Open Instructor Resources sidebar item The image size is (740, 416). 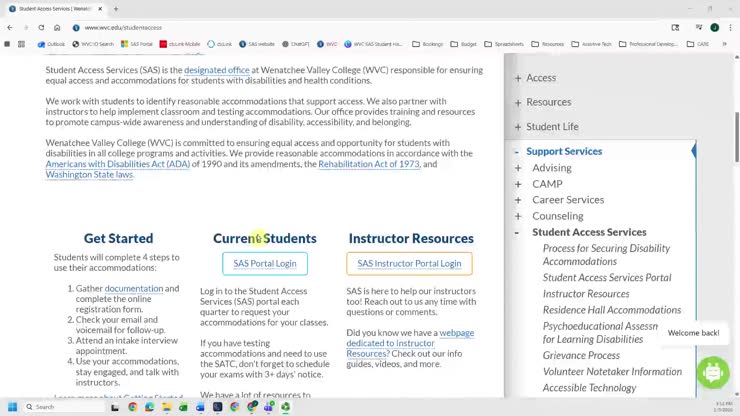(586, 294)
